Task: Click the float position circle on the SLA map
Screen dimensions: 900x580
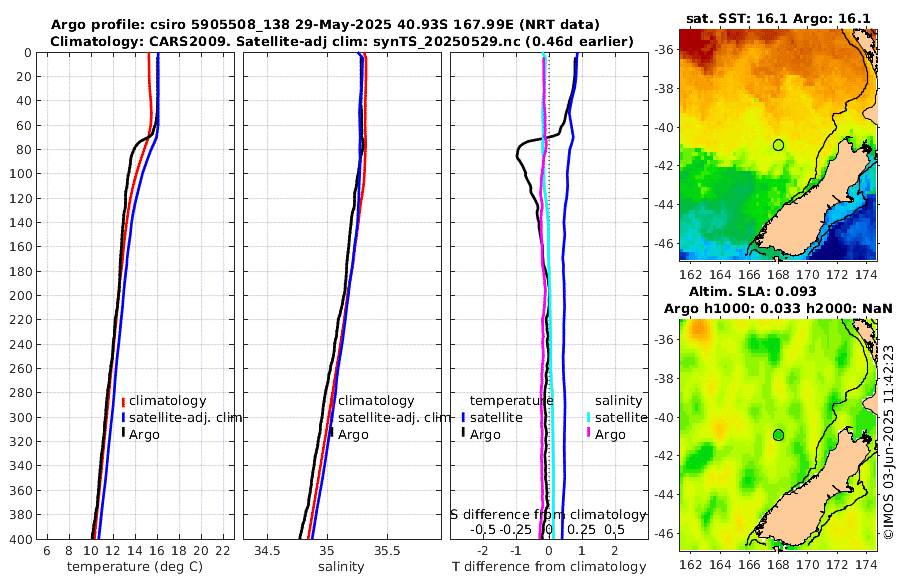Action: click(x=778, y=435)
